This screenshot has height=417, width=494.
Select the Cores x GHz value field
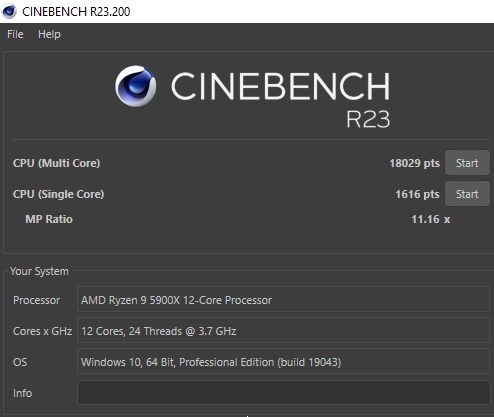click(x=283, y=330)
